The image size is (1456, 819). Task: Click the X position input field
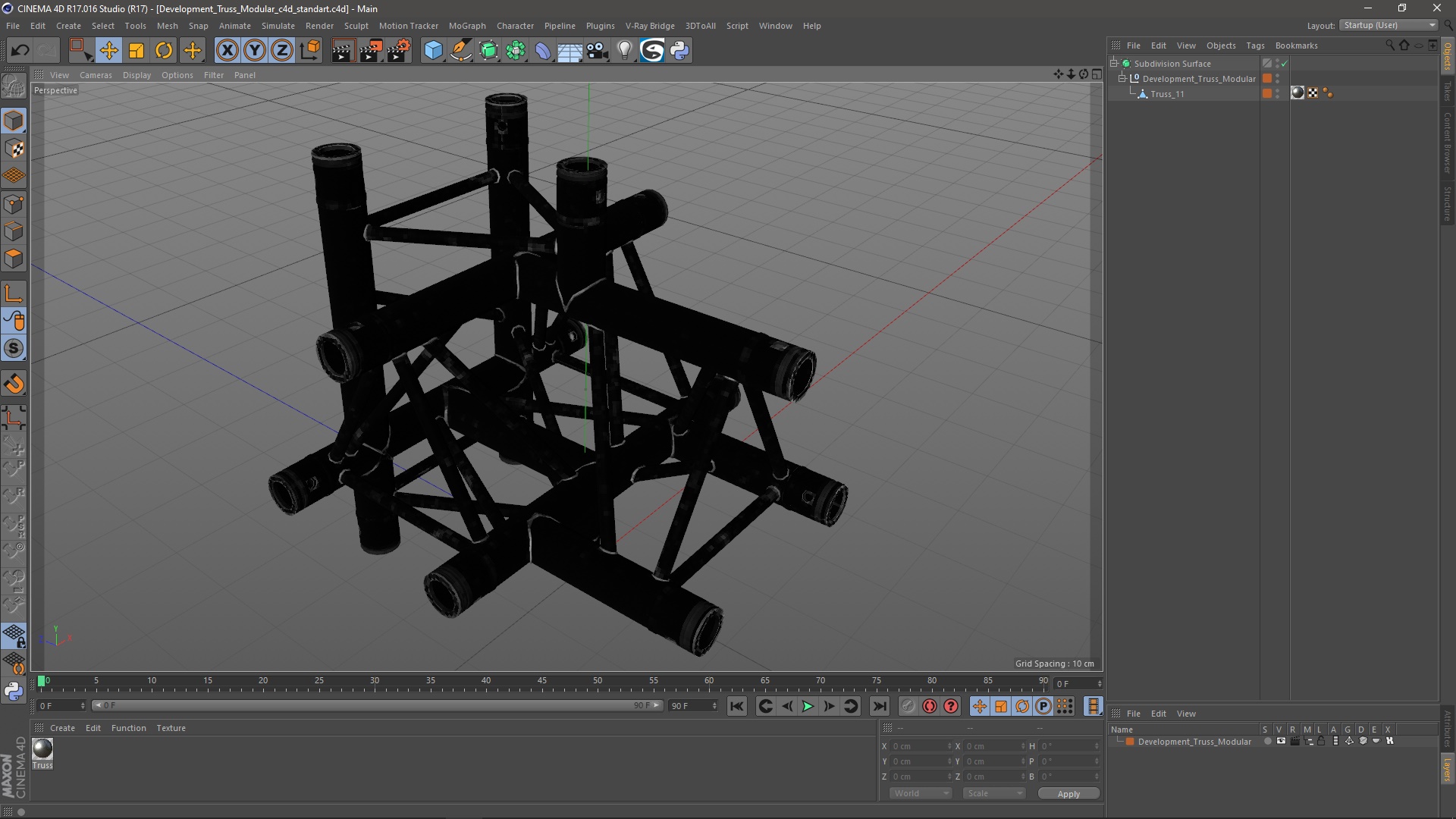point(921,746)
